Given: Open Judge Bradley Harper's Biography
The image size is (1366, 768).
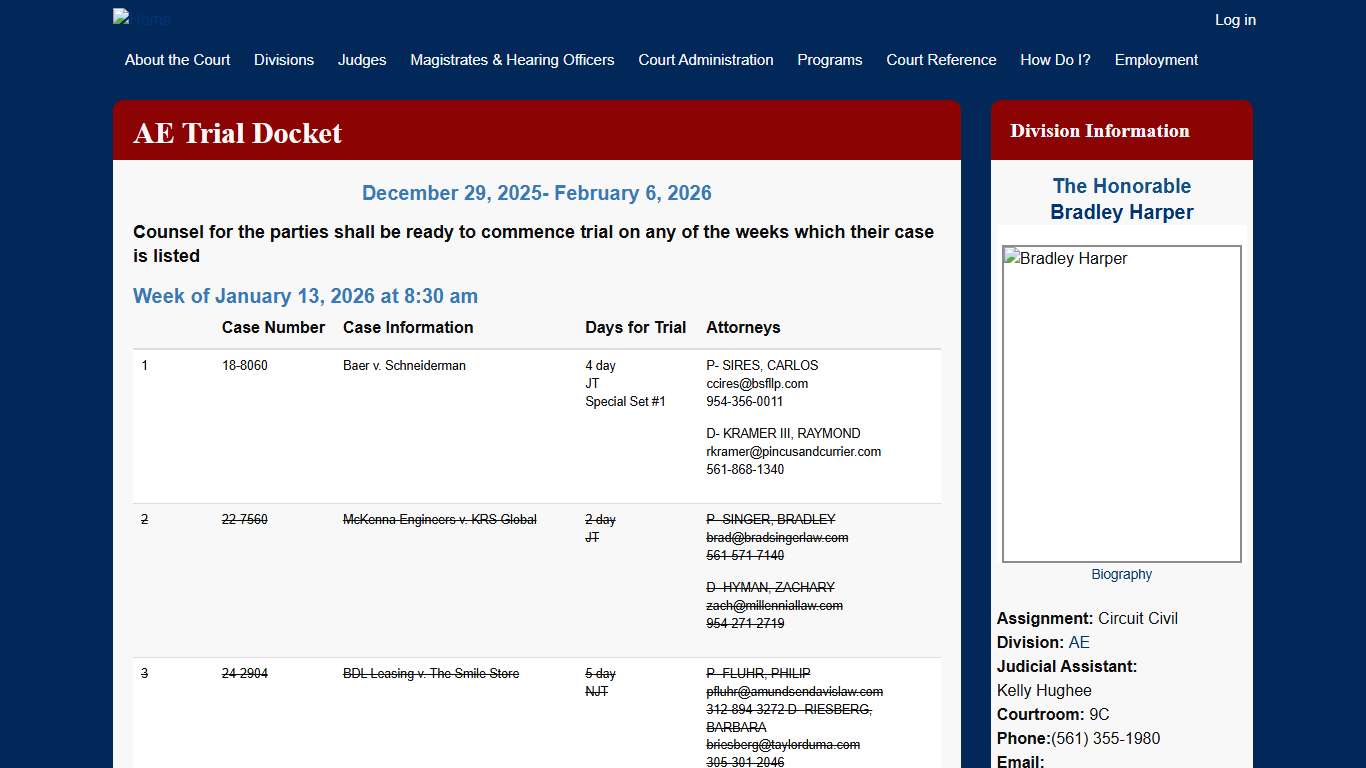Looking at the screenshot, I should pyautogui.click(x=1121, y=574).
